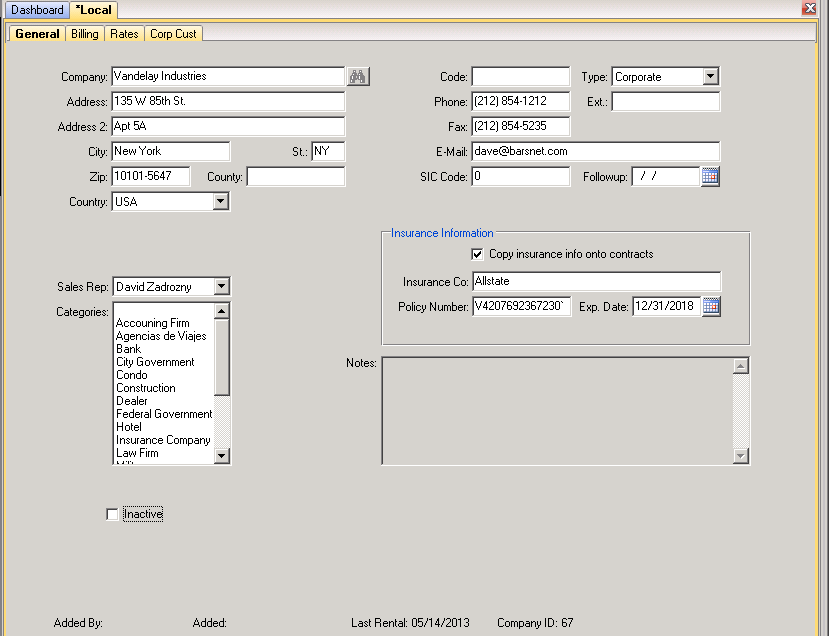
Task: Open the Sales Rep dropdown
Action: pos(222,286)
